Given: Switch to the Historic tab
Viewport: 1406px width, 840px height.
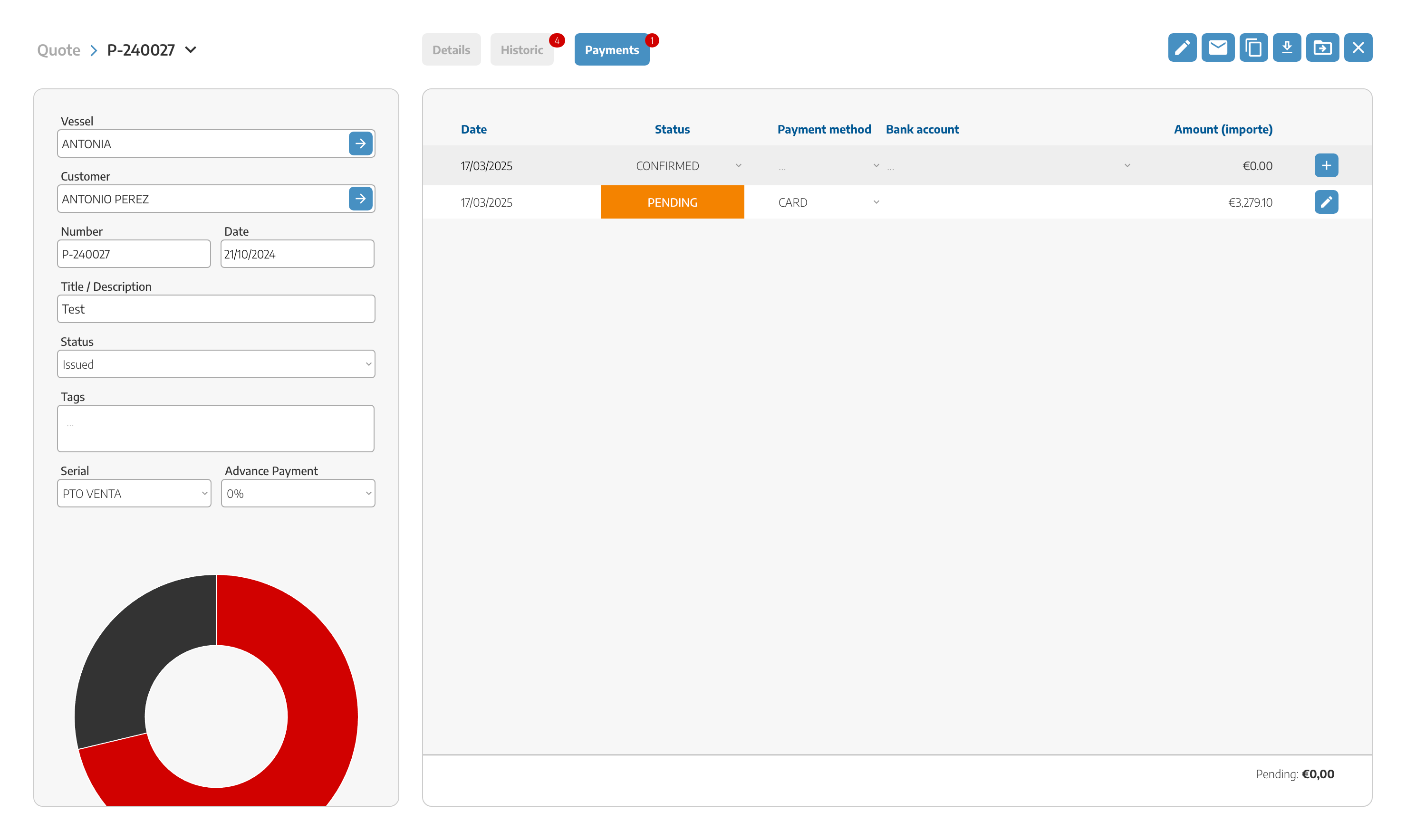Looking at the screenshot, I should coord(521,50).
